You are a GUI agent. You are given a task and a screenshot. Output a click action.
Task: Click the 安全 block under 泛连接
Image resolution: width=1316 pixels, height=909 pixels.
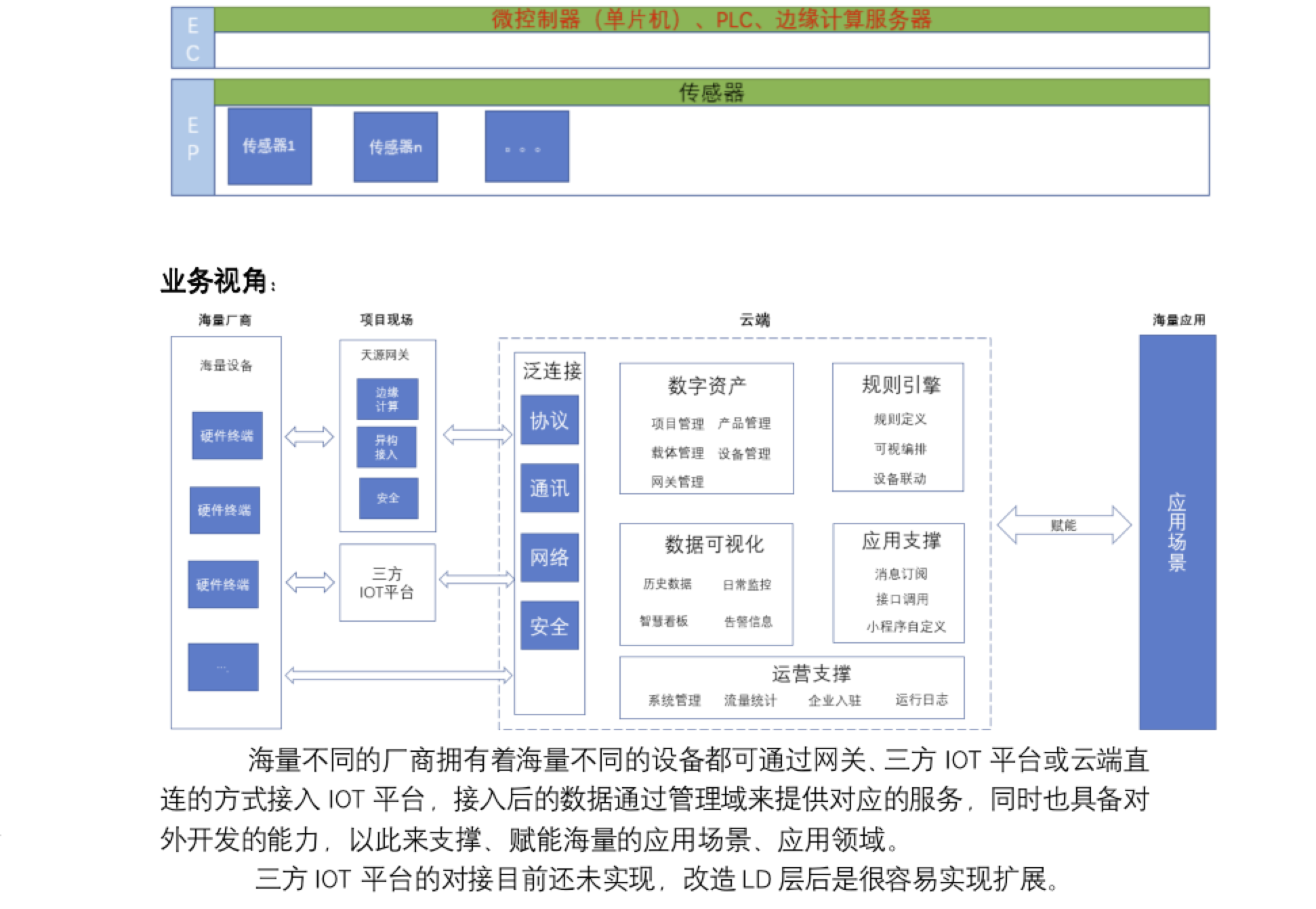(x=550, y=626)
